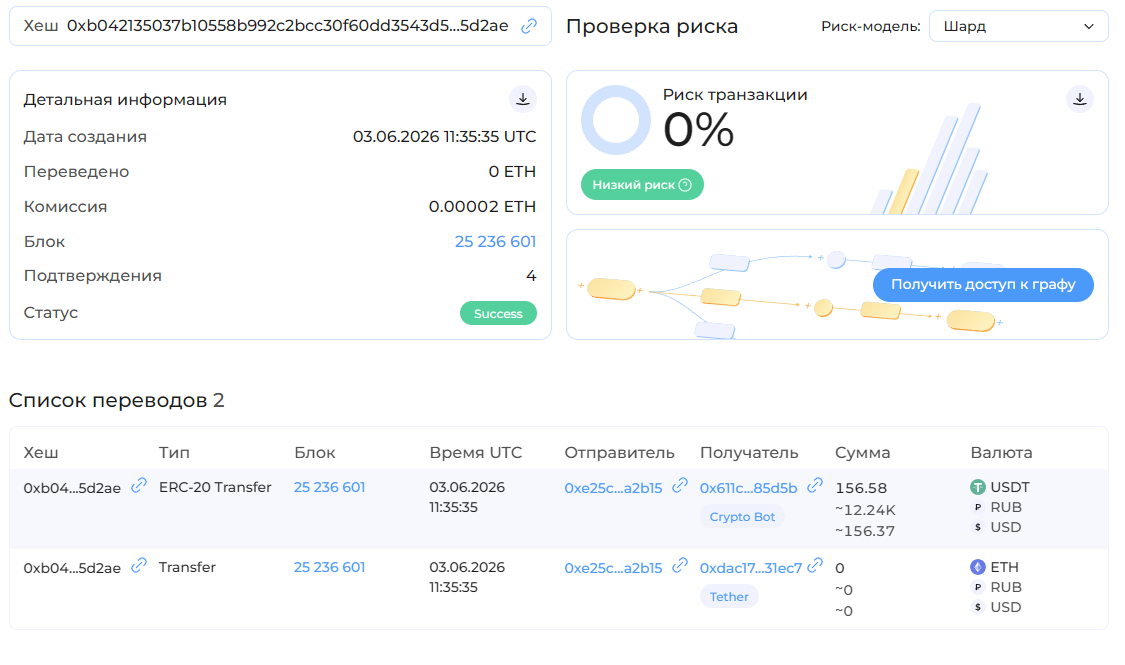Click hash 0xb04...5d2ae in ERC-20 row
Screen dimensions: 1125x665
(72, 489)
